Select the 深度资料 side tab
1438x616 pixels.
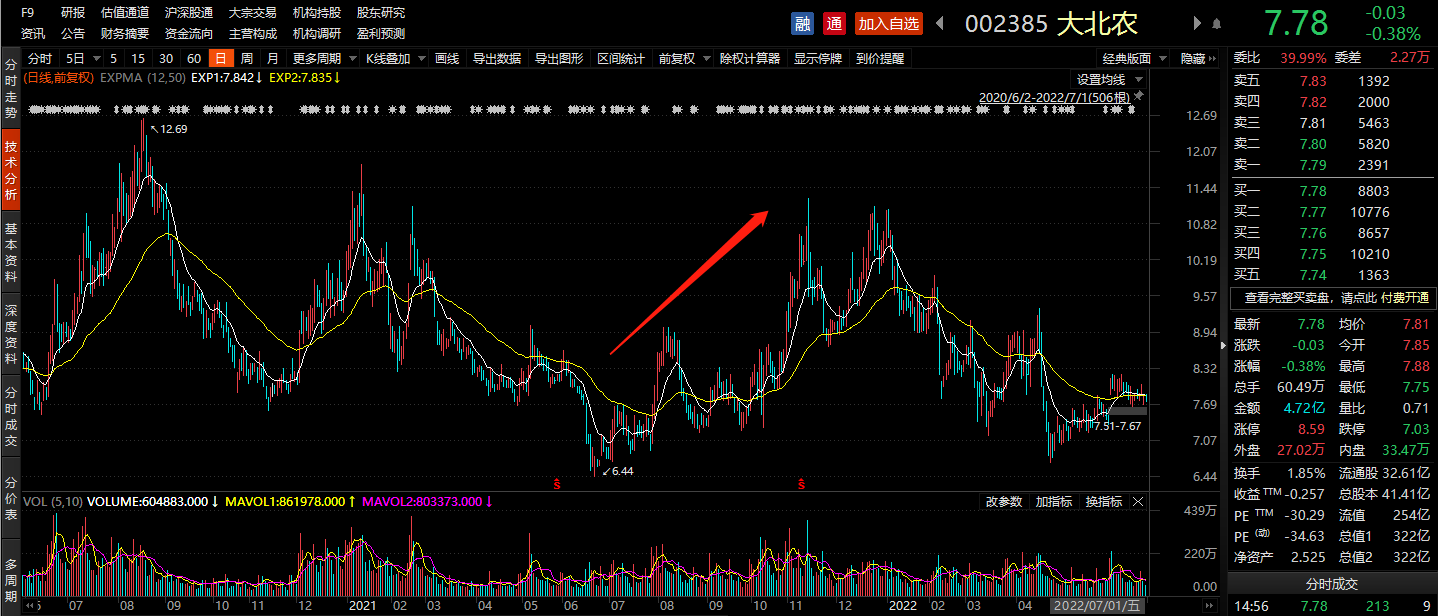click(10, 335)
